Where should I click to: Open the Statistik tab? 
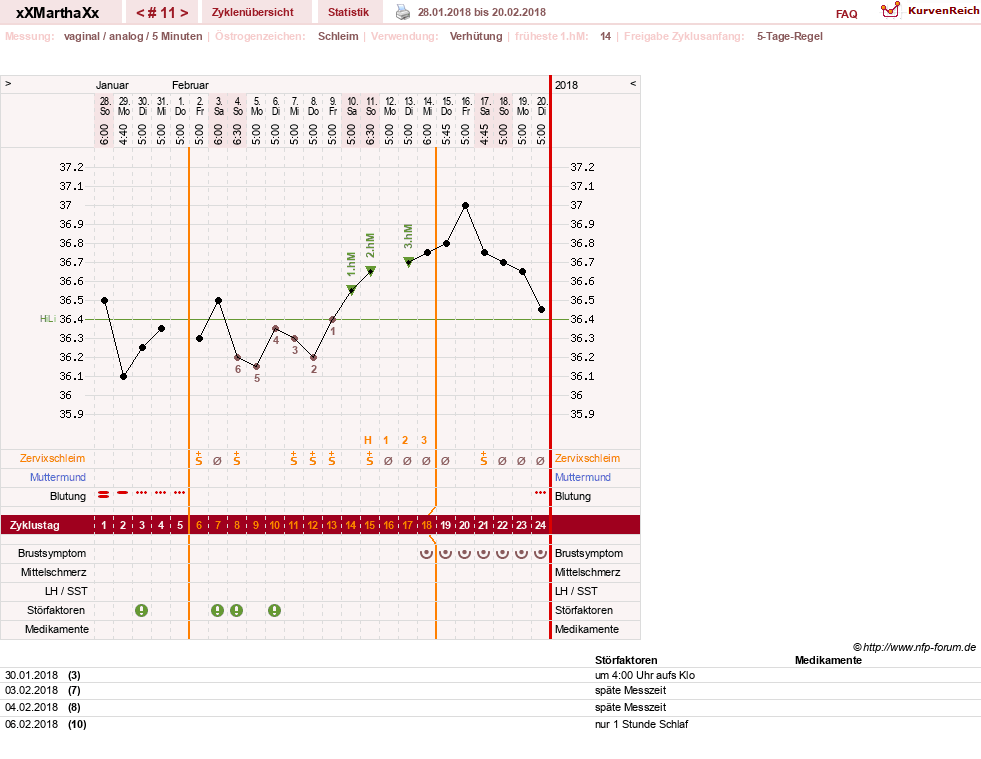(x=348, y=12)
